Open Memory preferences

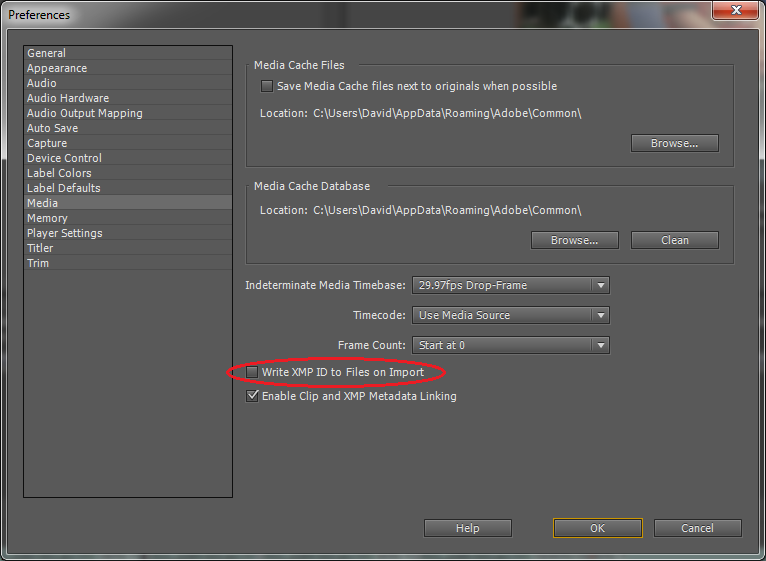pyautogui.click(x=128, y=218)
